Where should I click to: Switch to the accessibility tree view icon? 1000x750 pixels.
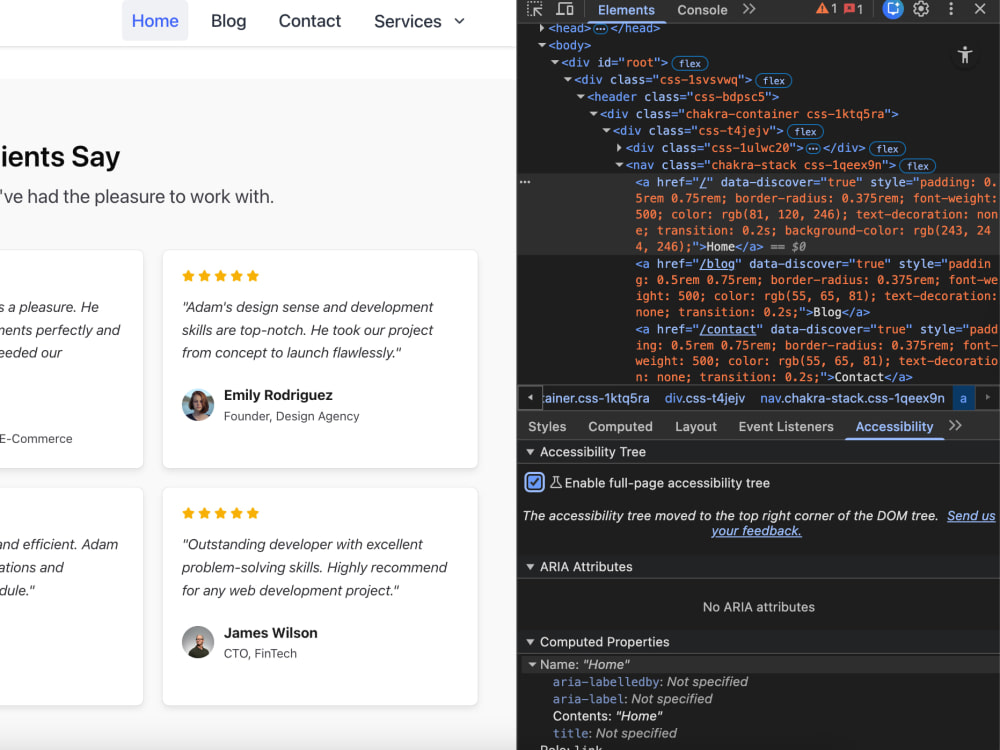(x=965, y=55)
